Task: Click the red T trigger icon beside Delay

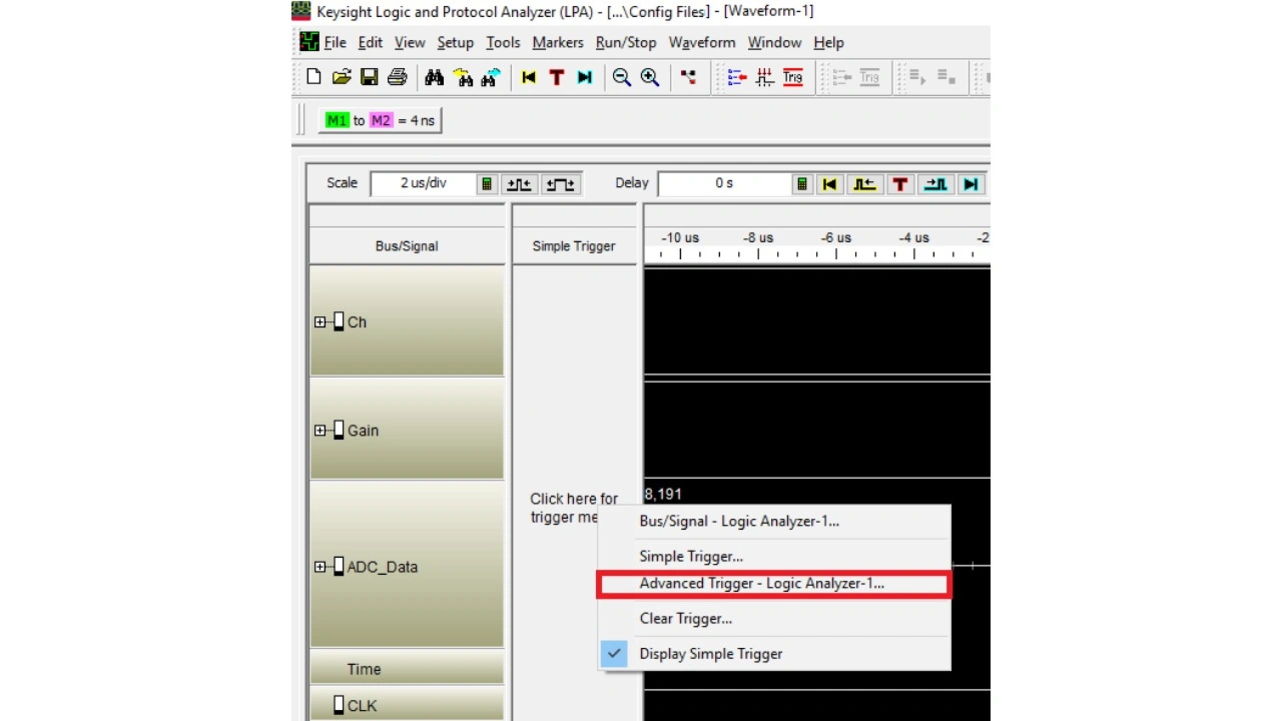Action: pyautogui.click(x=899, y=184)
